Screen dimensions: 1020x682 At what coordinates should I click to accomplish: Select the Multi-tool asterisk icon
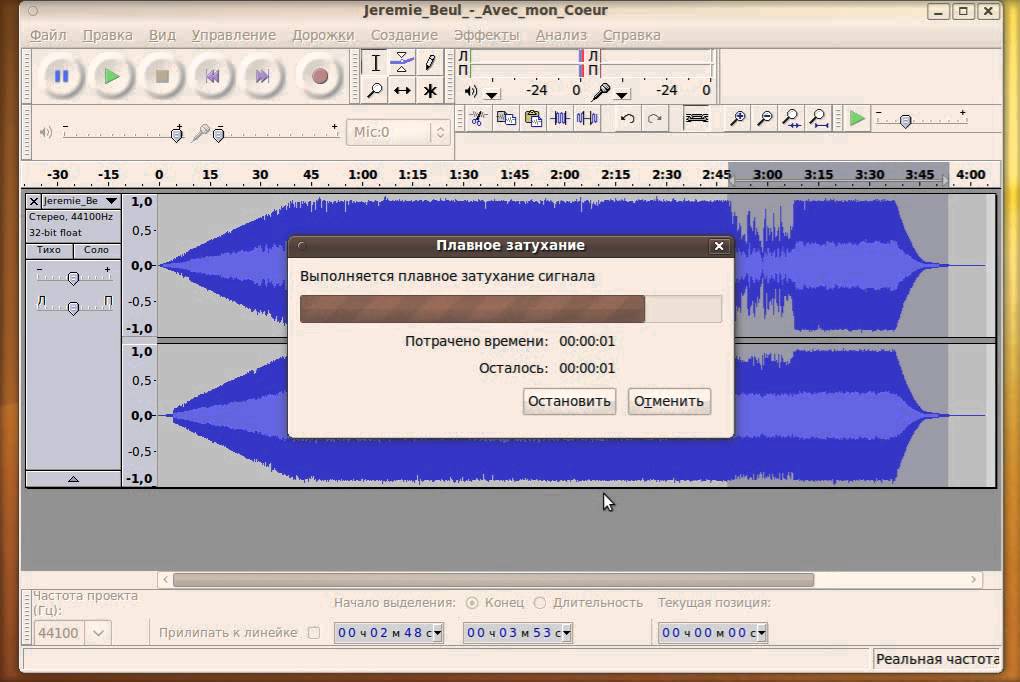(430, 90)
